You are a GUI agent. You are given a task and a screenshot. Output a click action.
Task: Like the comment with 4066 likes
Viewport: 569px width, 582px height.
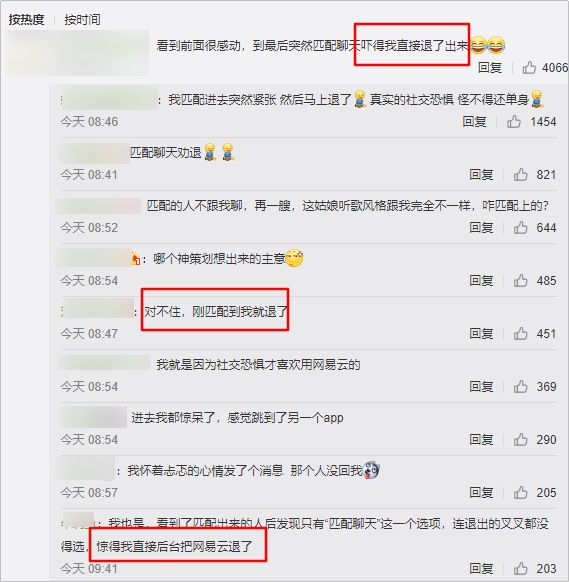[529, 68]
